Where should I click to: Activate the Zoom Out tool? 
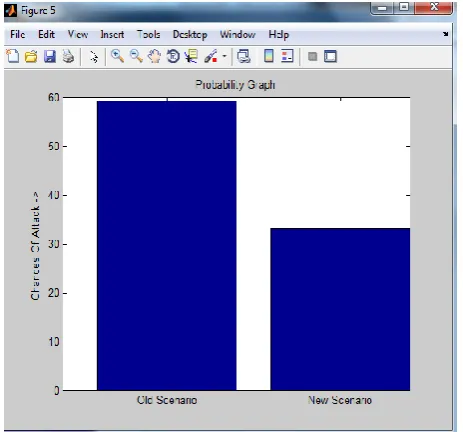(136, 56)
